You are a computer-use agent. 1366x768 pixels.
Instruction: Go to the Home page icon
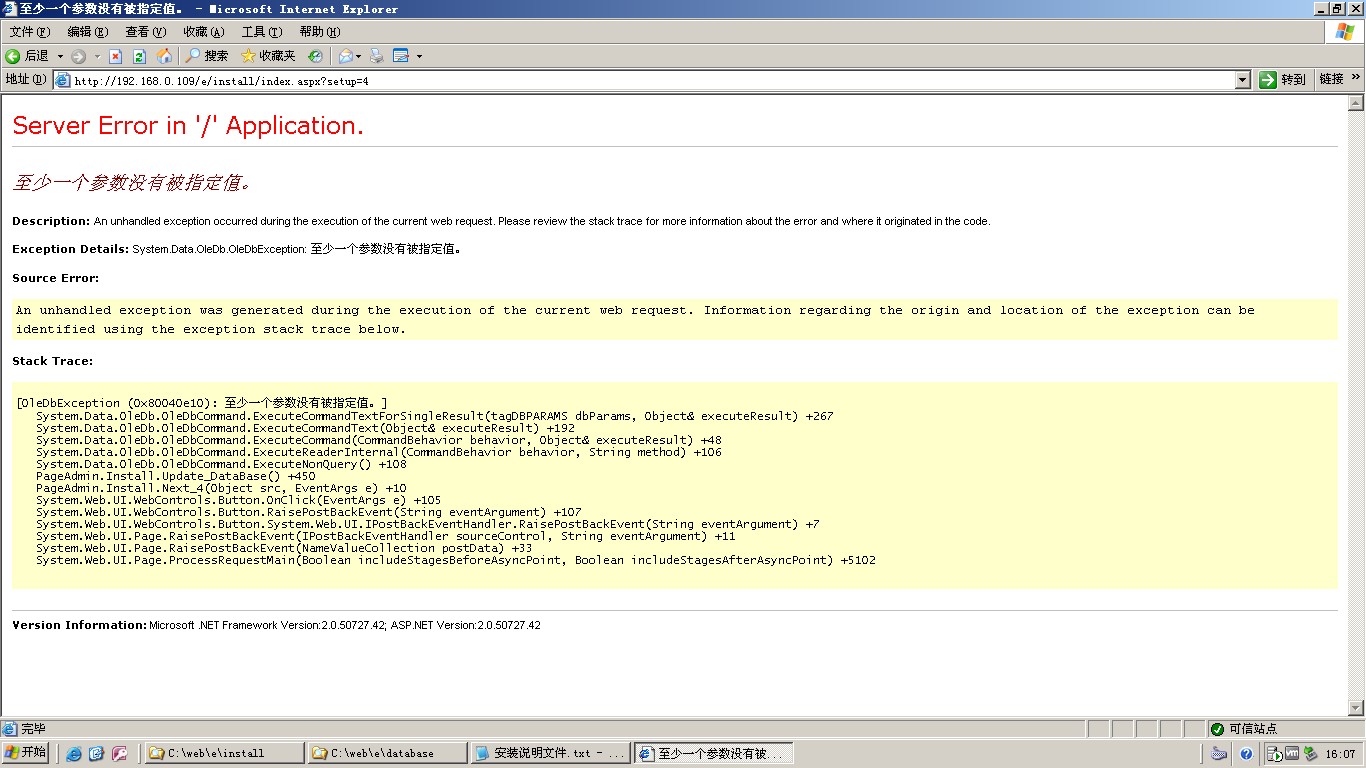(164, 56)
